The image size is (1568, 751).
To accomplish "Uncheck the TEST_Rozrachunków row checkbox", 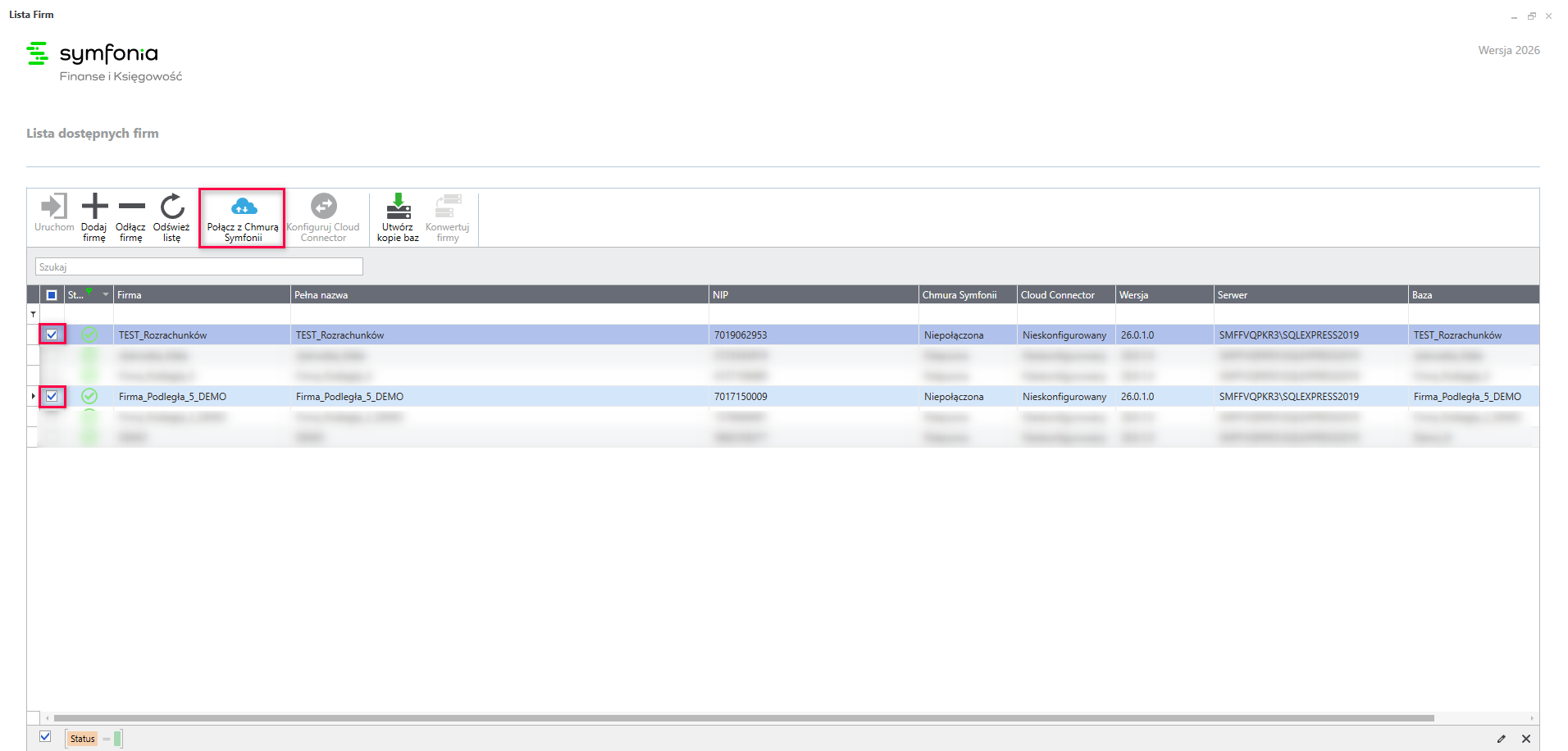I will pos(52,335).
